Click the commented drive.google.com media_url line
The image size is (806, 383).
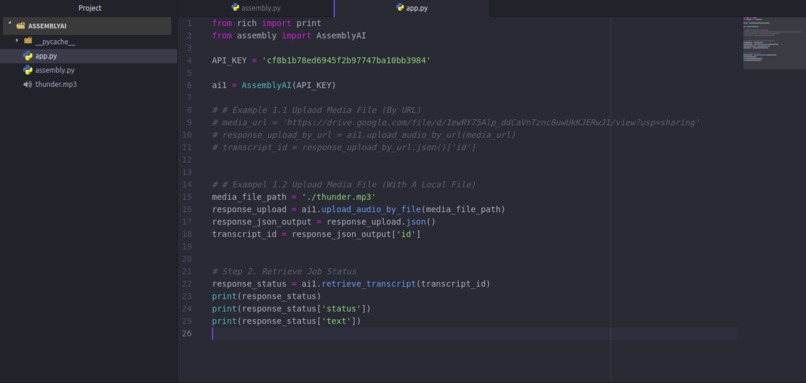coord(456,122)
